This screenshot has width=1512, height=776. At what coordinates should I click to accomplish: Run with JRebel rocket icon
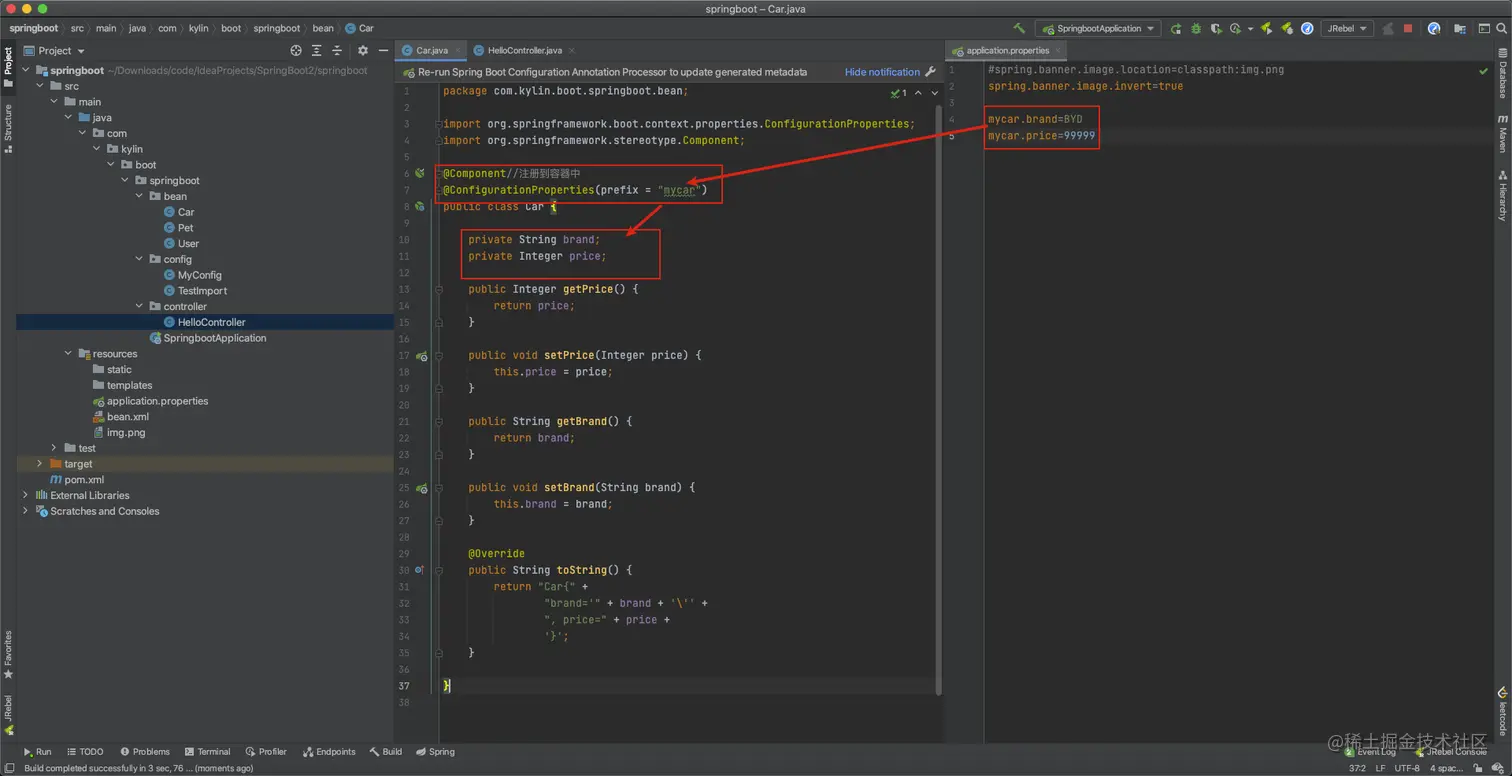pyautogui.click(x=1266, y=29)
